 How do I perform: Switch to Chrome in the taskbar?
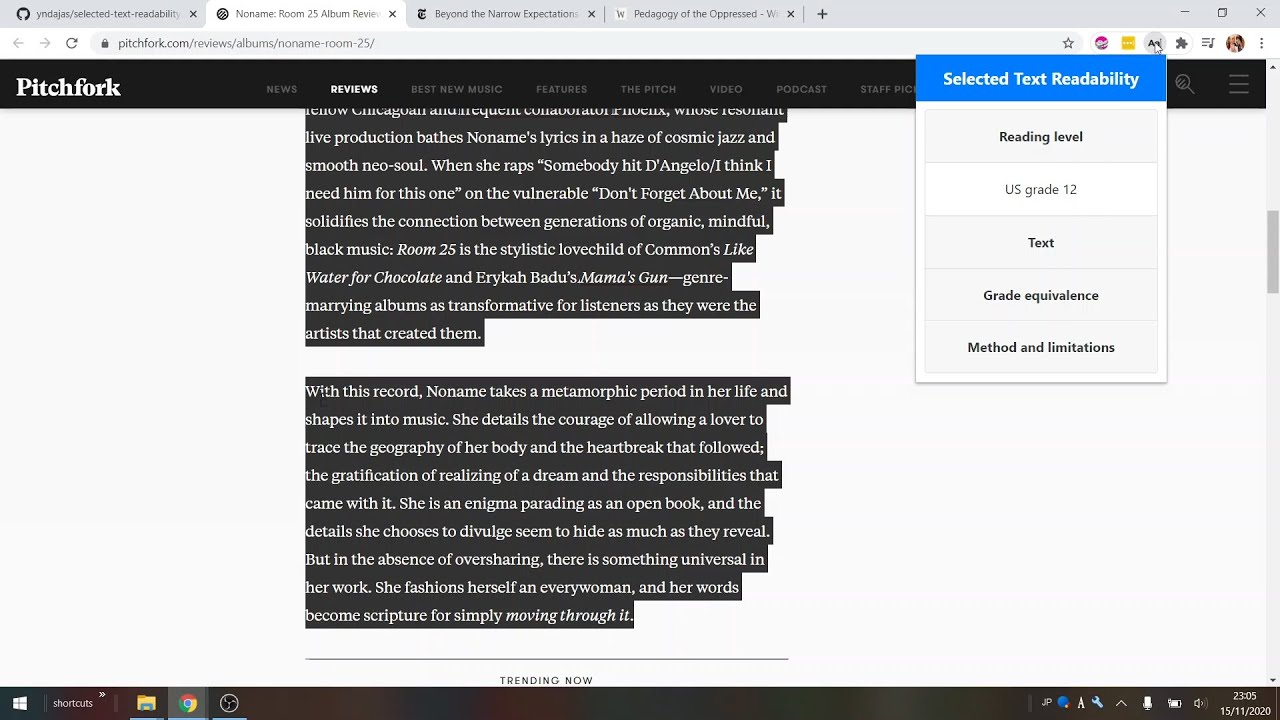[x=187, y=703]
